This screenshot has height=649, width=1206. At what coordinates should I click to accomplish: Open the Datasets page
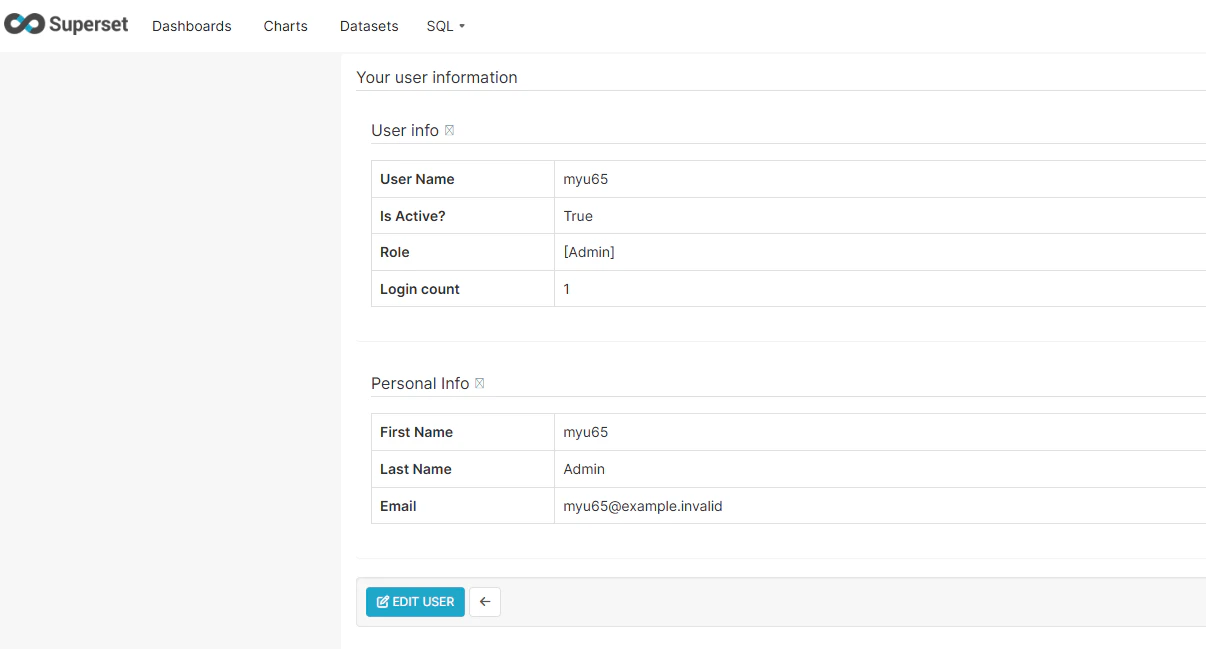click(369, 26)
